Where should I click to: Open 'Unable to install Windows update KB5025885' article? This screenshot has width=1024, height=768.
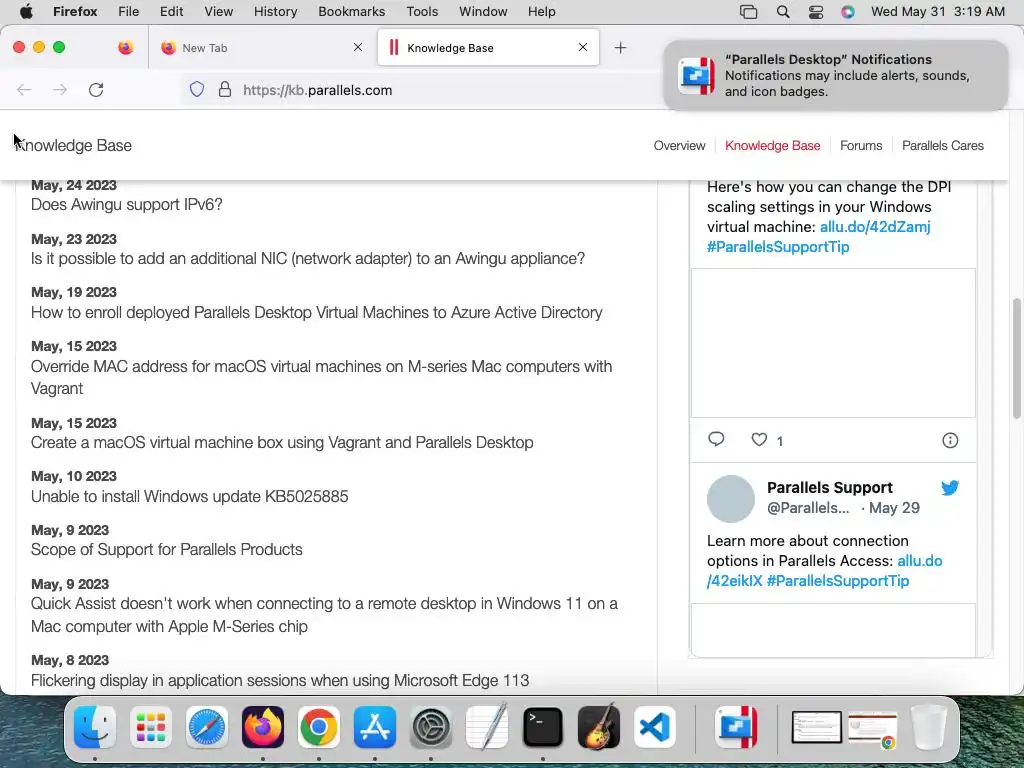189,496
